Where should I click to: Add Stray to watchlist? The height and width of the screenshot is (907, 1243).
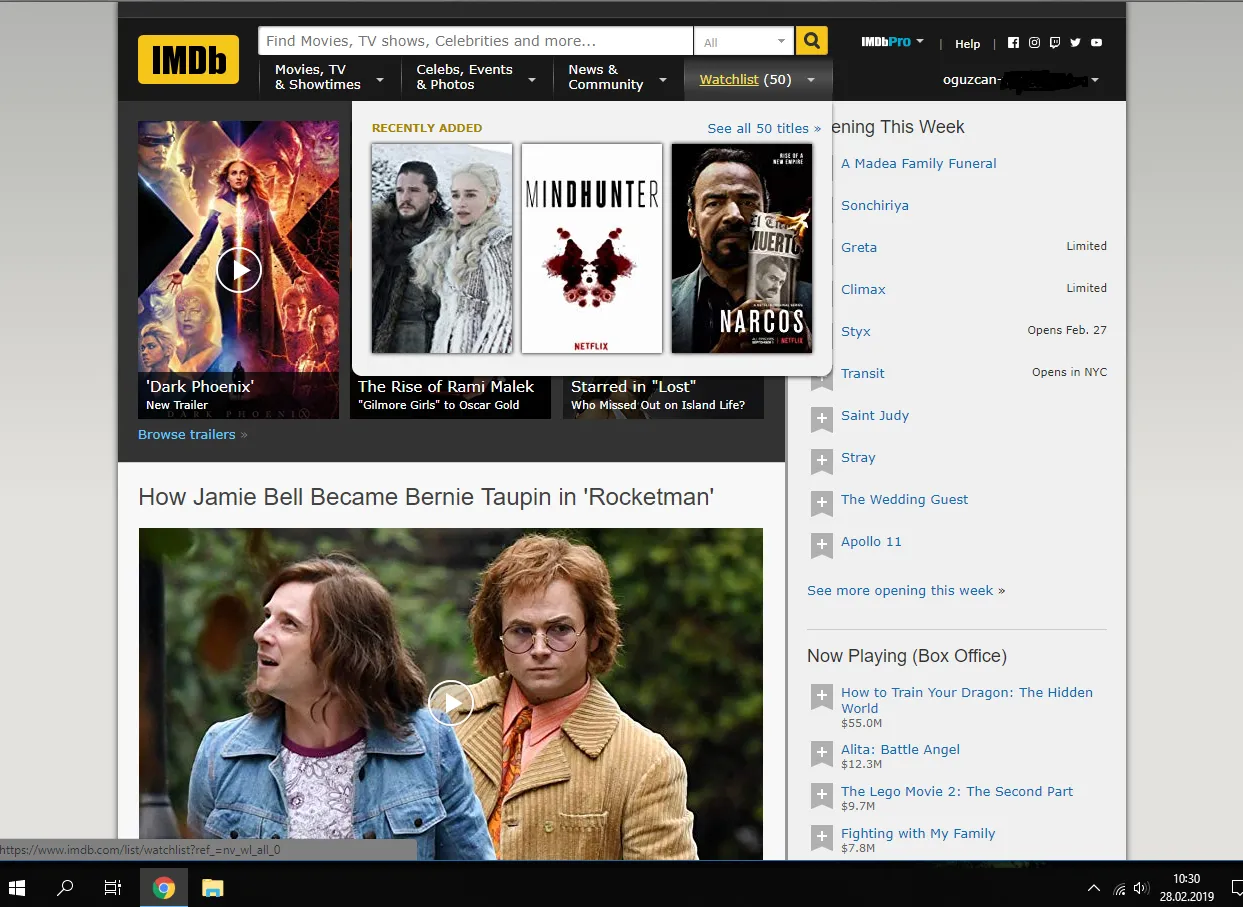(x=821, y=461)
